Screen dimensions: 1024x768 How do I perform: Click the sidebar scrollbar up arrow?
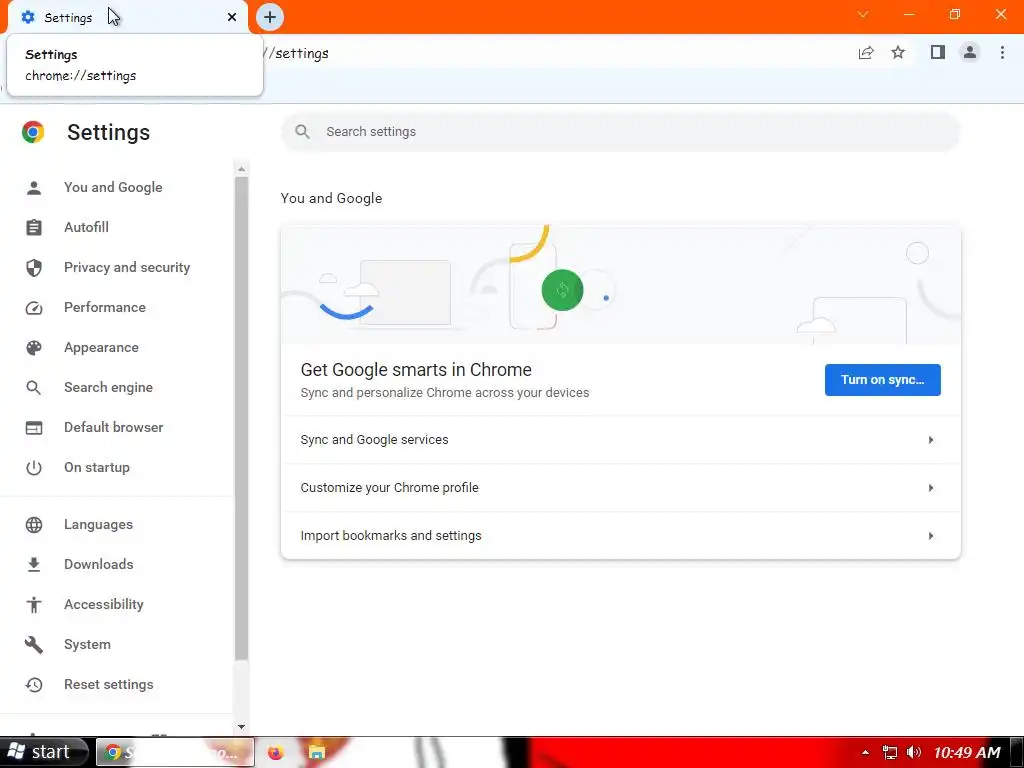click(242, 169)
